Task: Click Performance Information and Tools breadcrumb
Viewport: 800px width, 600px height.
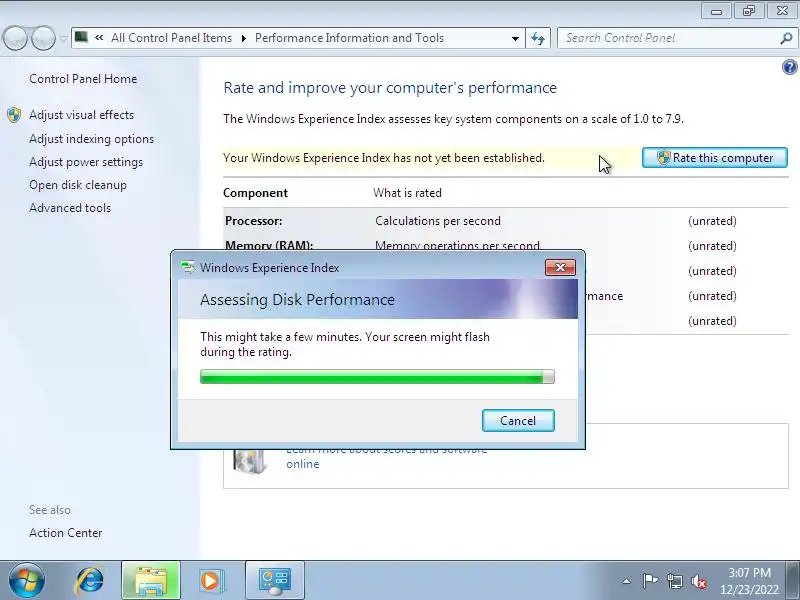Action: tap(349, 38)
